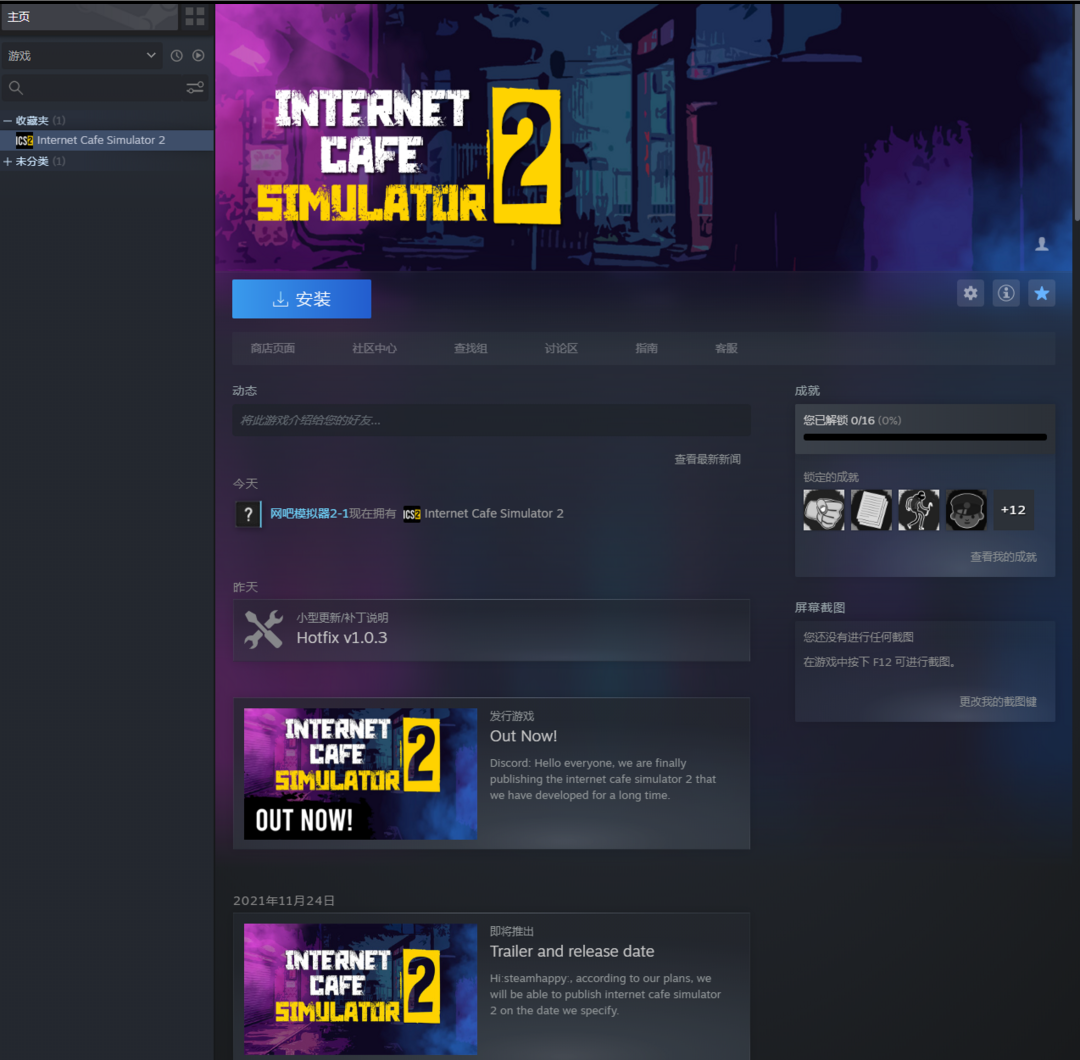Click the achievements progress bar

(x=924, y=437)
